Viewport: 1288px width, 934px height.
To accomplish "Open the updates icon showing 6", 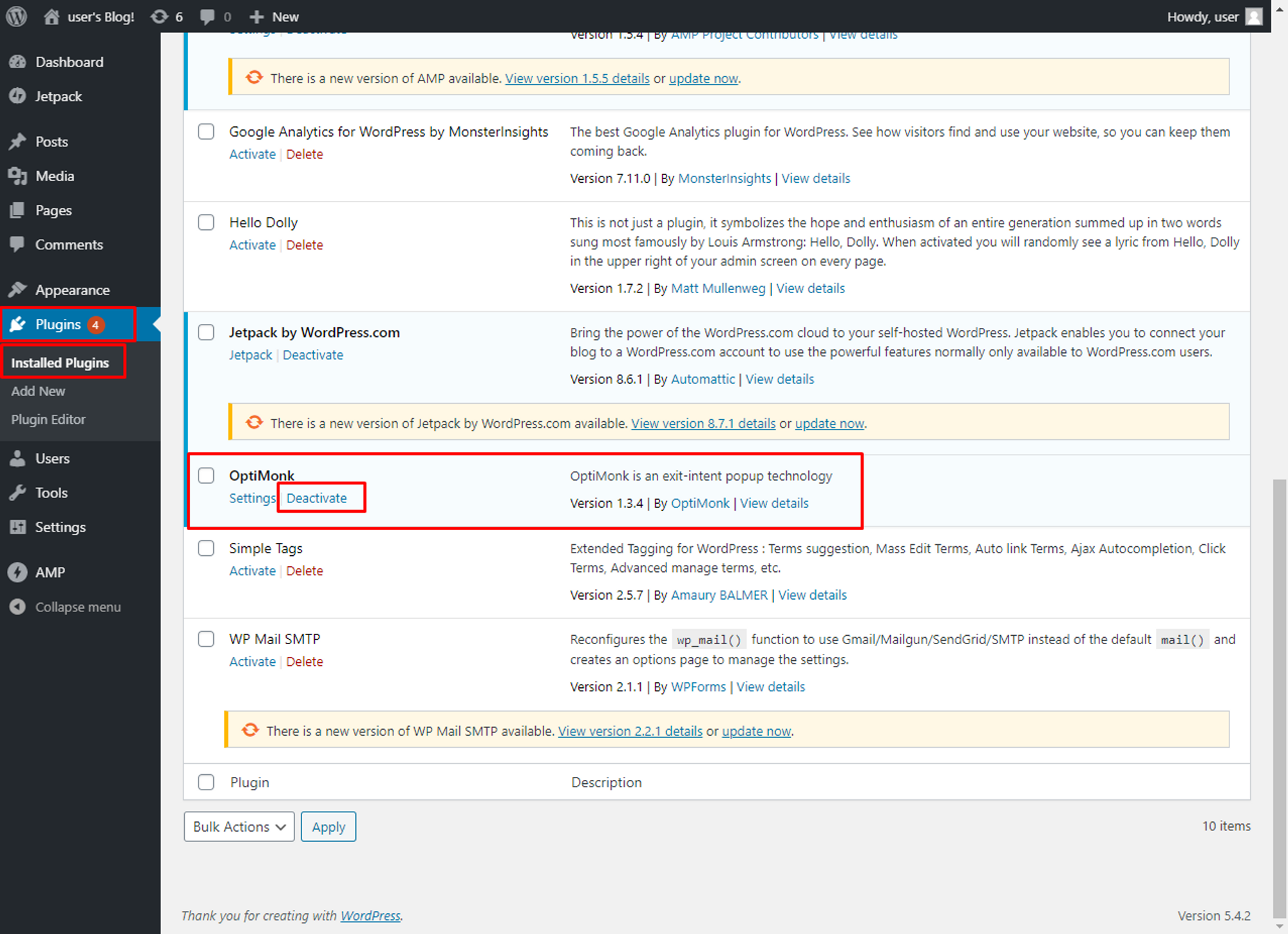I will point(159,17).
